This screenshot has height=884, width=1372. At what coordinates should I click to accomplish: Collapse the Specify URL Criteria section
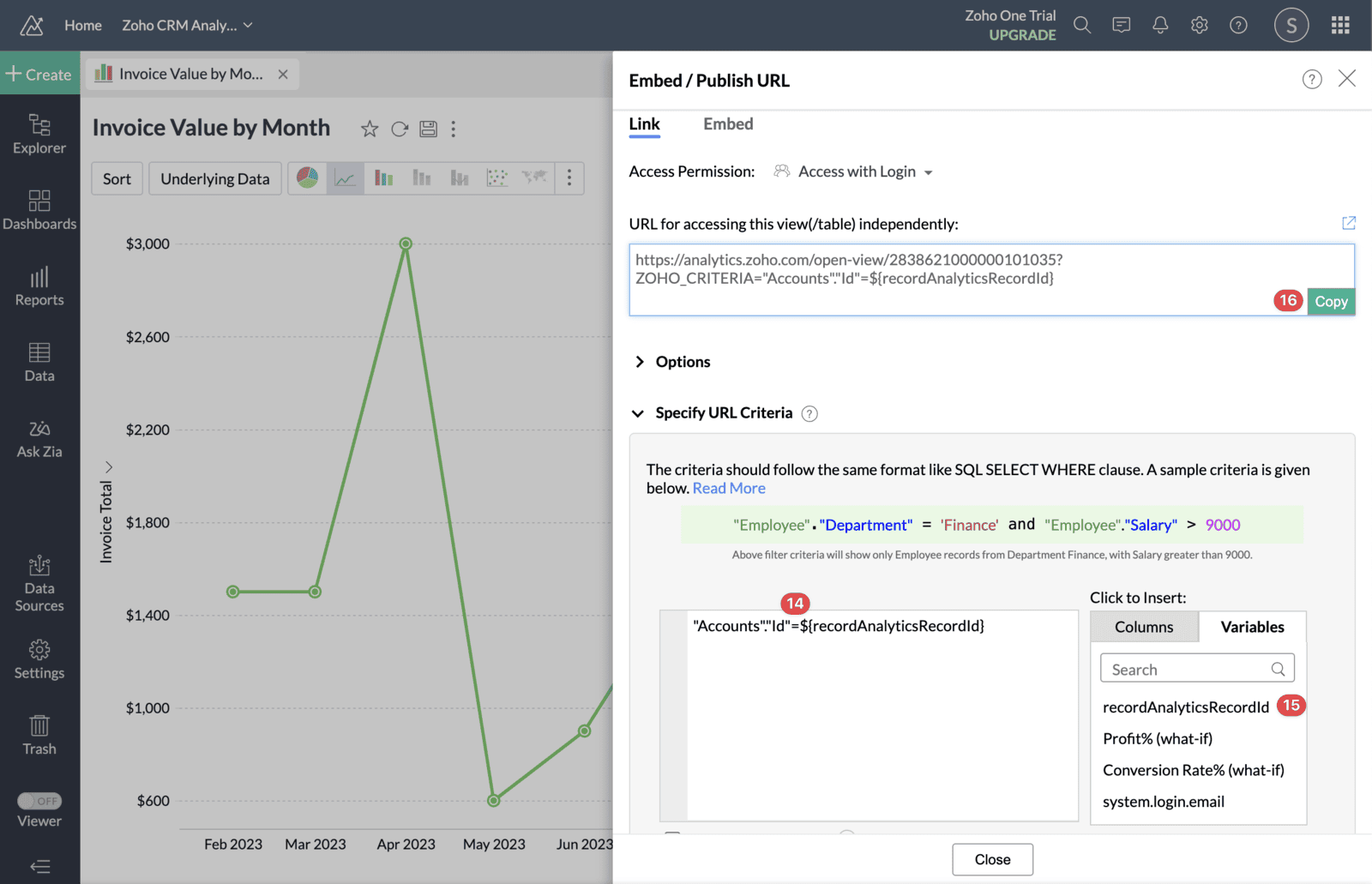coord(637,413)
